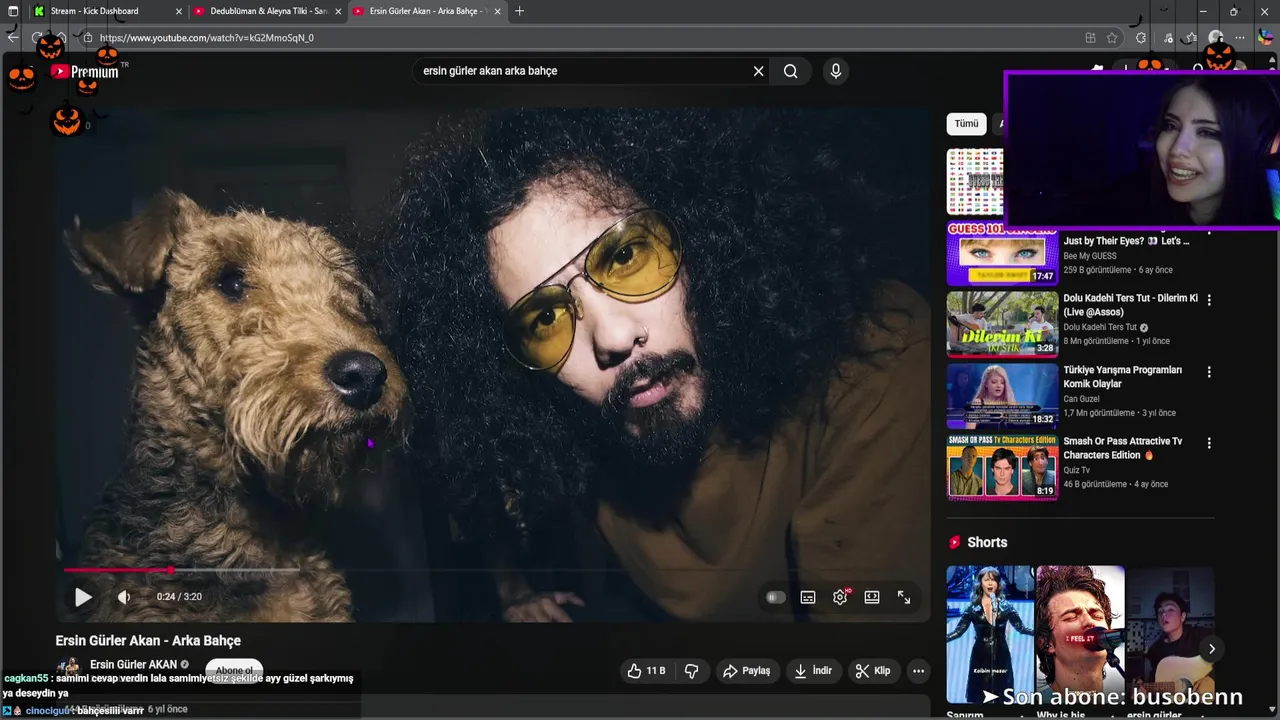
Task: Open Dolu Kadehi Ters Tut - Dilerim Ki video
Action: click(1130, 305)
